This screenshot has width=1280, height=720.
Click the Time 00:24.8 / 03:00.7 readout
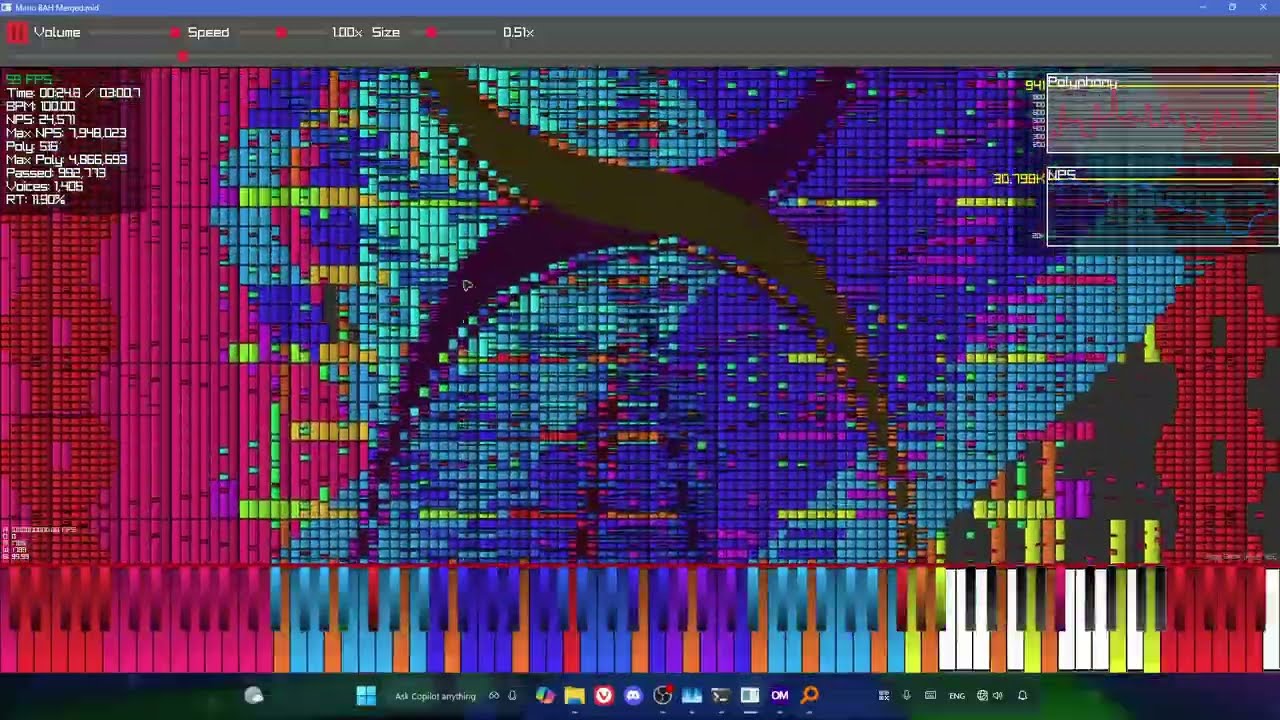click(x=73, y=93)
